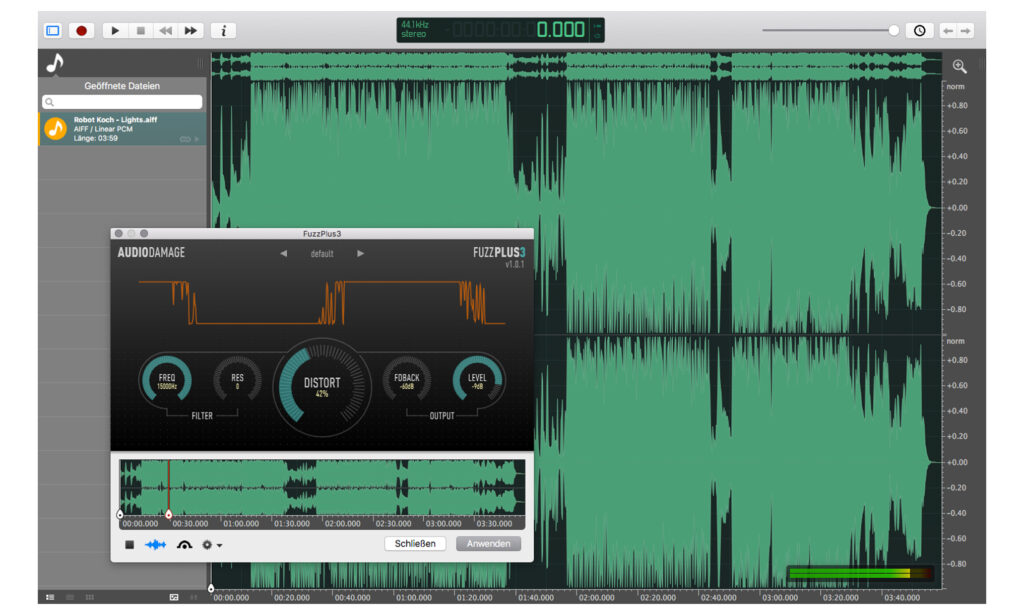Open the gear settings dropdown in plugin window
This screenshot has height=614, width=1024.
pyautogui.click(x=212, y=544)
